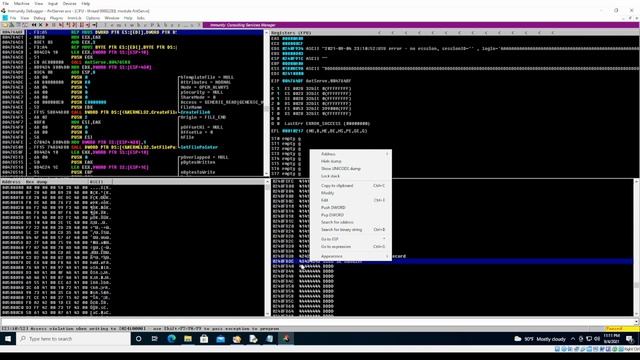The image size is (640, 360).
Task: Choose Hide dump in context menu
Action: pyautogui.click(x=351, y=161)
